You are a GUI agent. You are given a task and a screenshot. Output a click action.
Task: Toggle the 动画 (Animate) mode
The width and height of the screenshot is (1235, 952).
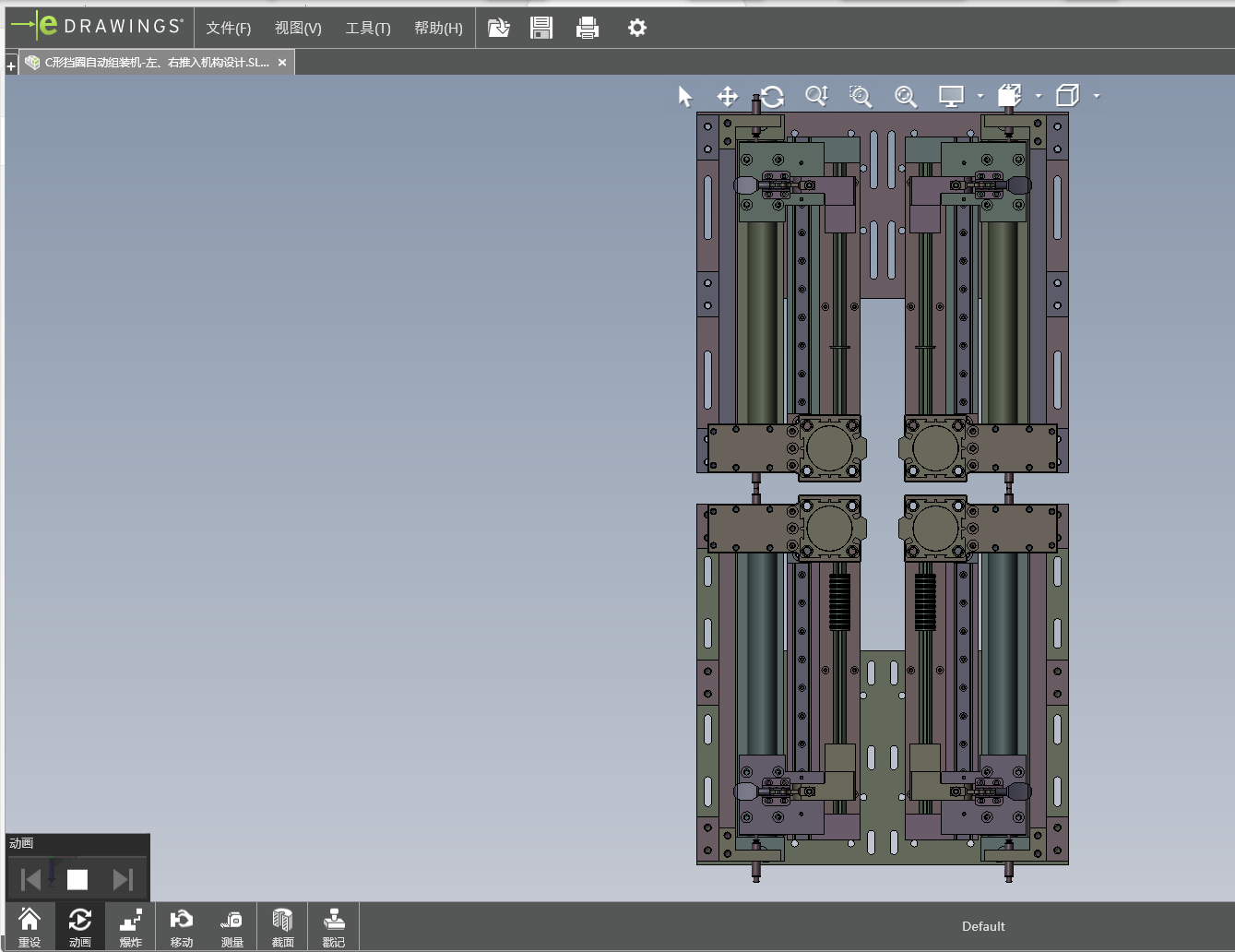click(x=80, y=927)
